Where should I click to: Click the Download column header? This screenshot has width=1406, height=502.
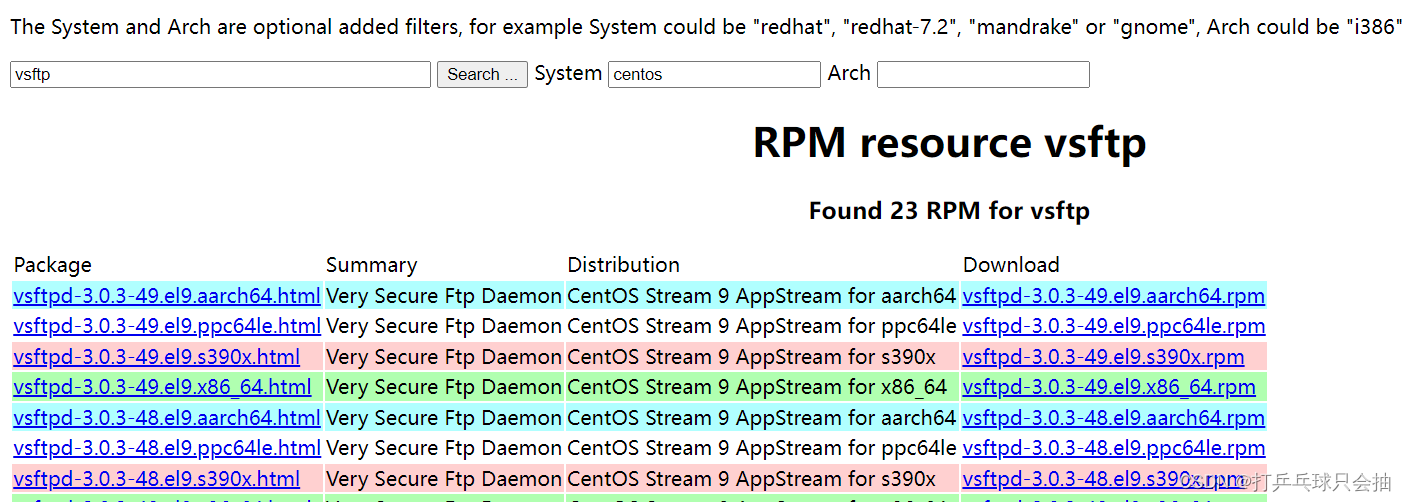click(1011, 265)
